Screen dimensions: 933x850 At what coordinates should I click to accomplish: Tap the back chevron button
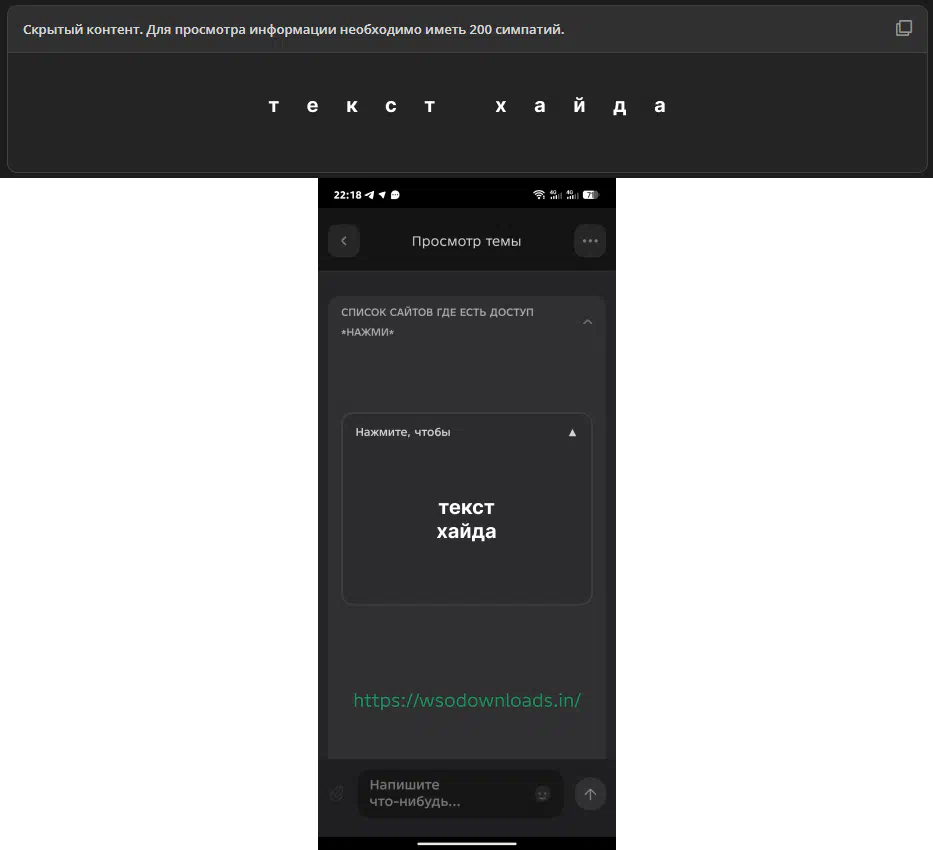click(344, 241)
